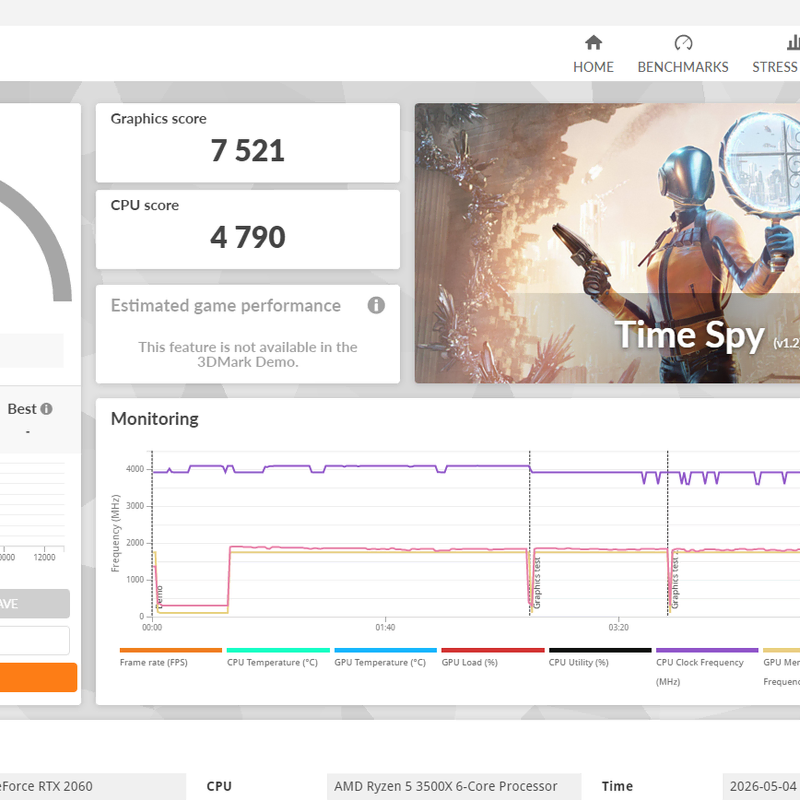Open the Home tab icon
This screenshot has height=800, width=800.
[x=593, y=42]
